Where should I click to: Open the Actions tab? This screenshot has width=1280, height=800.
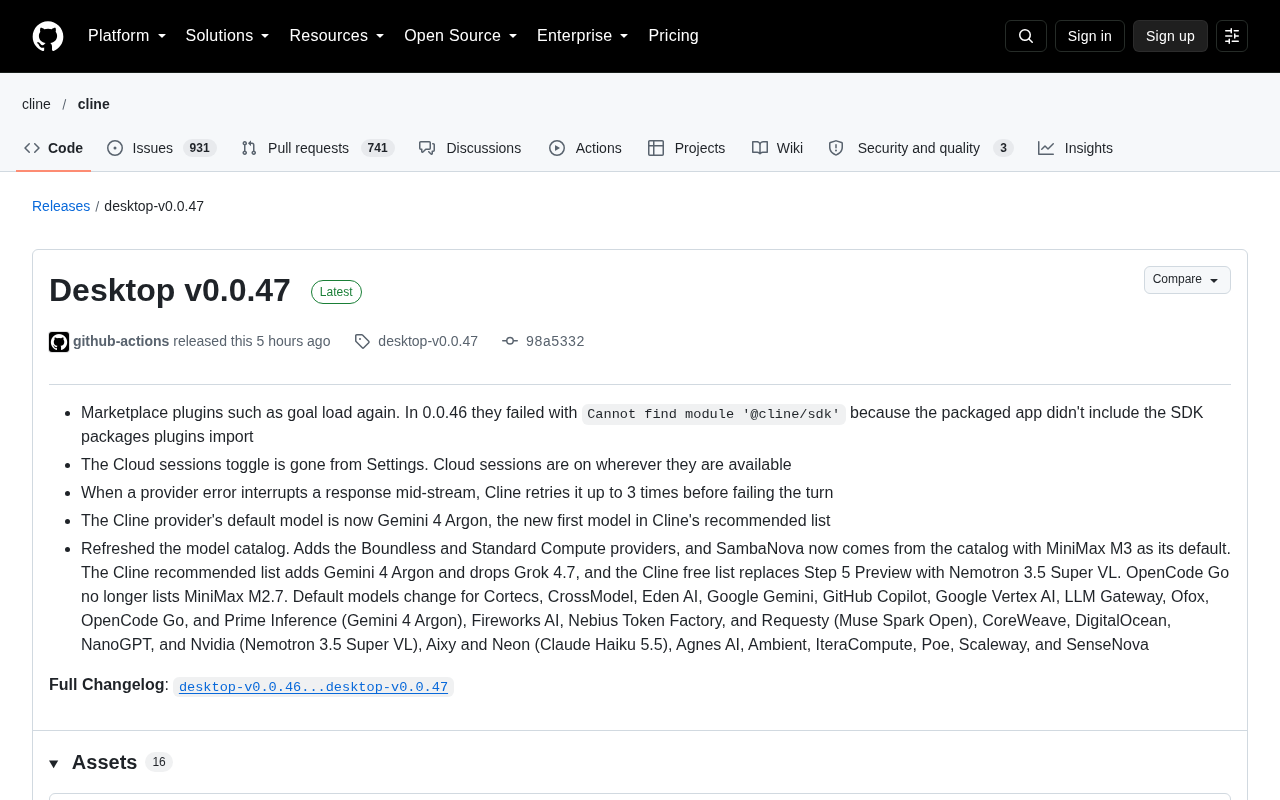tap(585, 148)
